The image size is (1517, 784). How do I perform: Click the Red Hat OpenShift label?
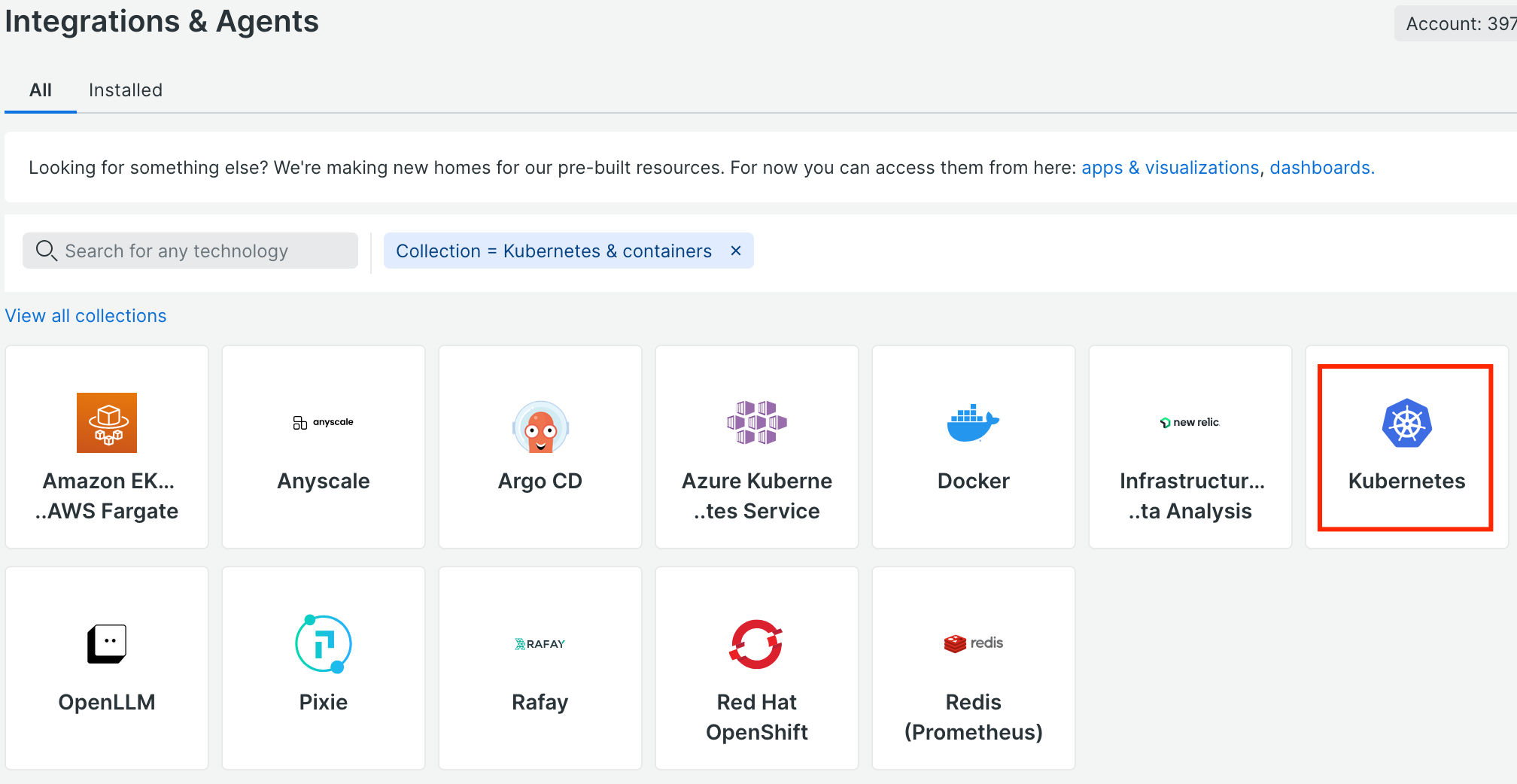point(757,717)
